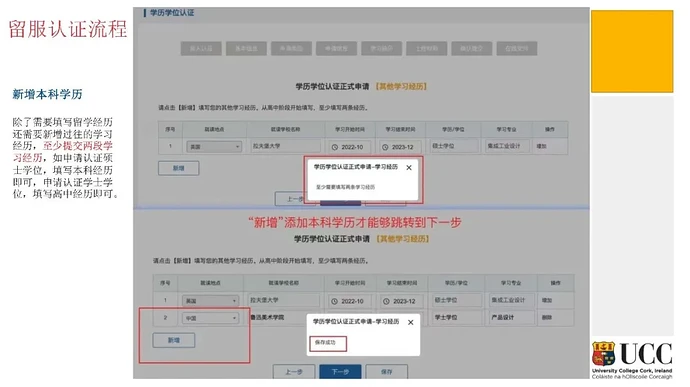The image size is (690, 387).
Task: Click the clock icon beside 2023-12 in the lower table
Action: (x=386, y=302)
